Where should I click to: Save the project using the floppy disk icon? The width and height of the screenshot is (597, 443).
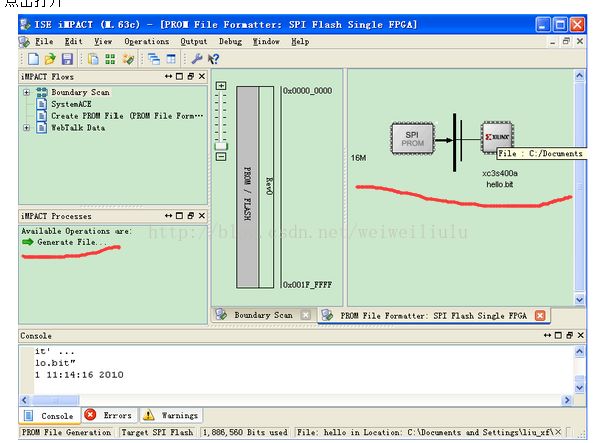[x=67, y=59]
